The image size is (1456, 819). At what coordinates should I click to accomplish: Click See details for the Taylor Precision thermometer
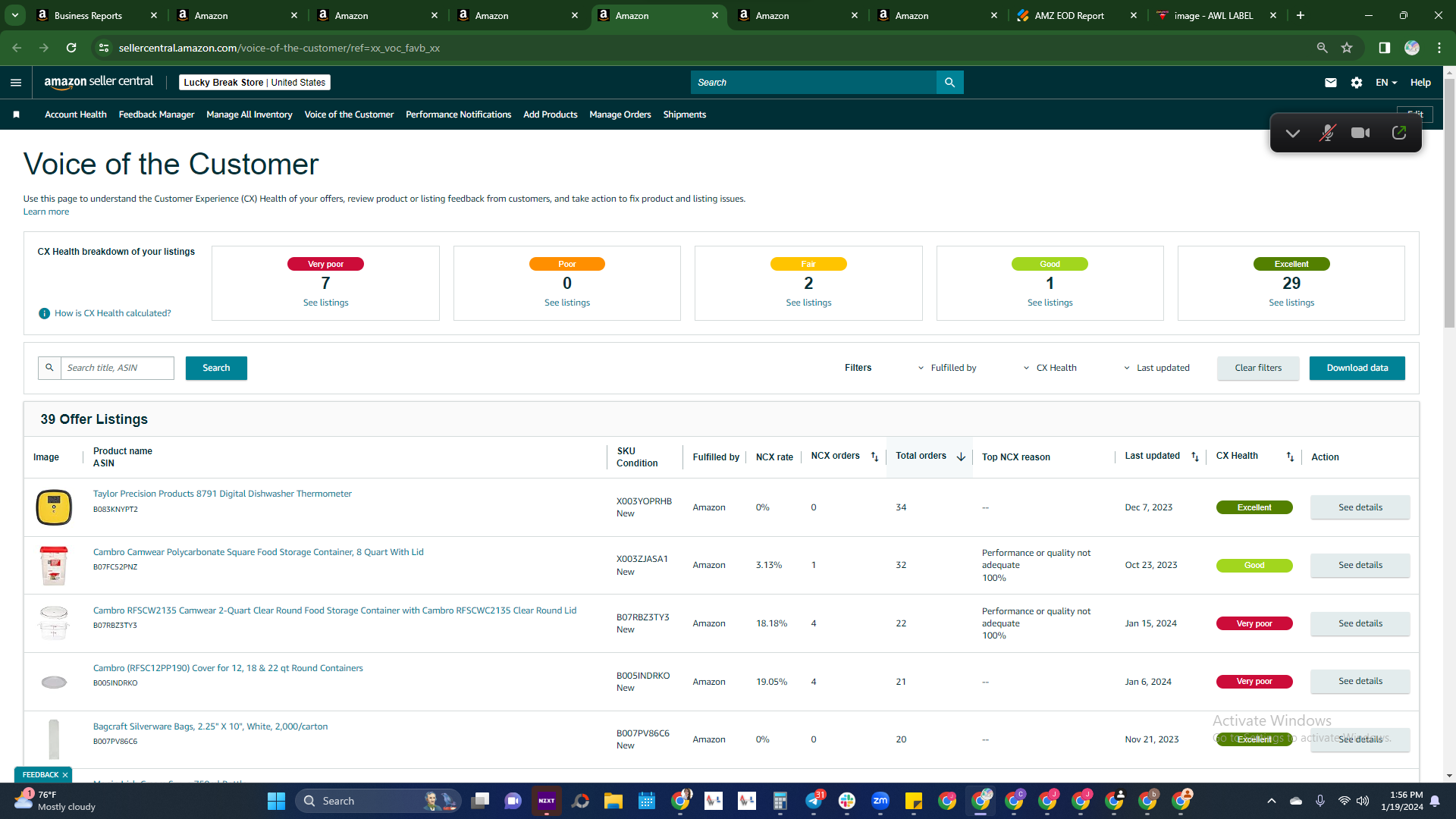[x=1360, y=507]
